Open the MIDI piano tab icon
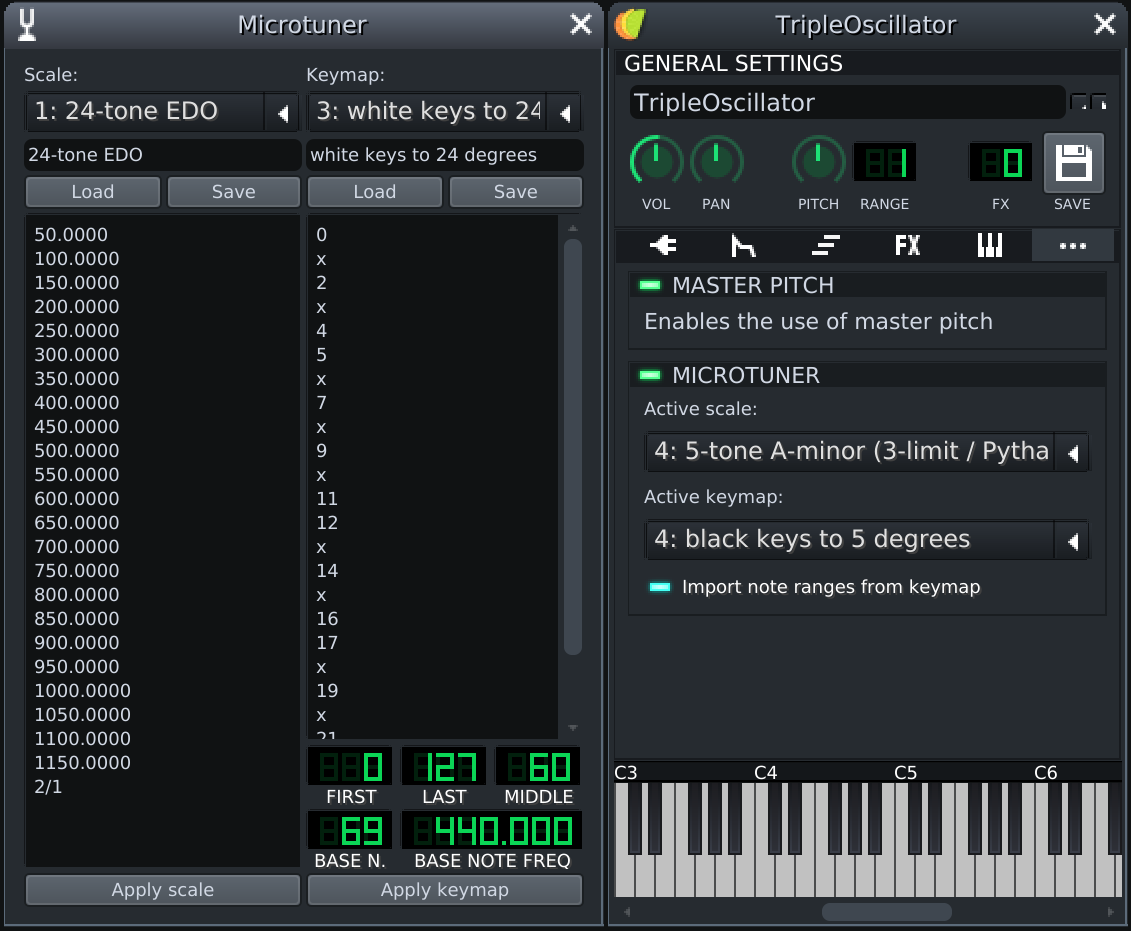This screenshot has width=1131, height=931. (989, 245)
